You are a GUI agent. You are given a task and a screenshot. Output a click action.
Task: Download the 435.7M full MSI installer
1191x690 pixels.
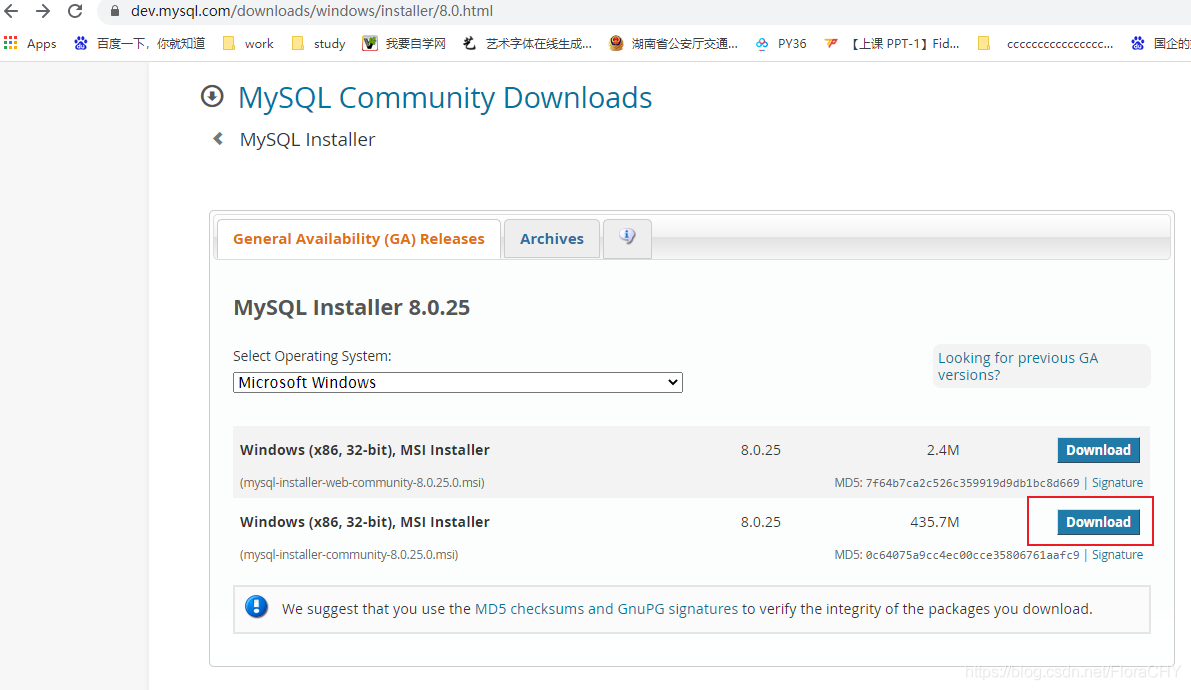point(1098,521)
